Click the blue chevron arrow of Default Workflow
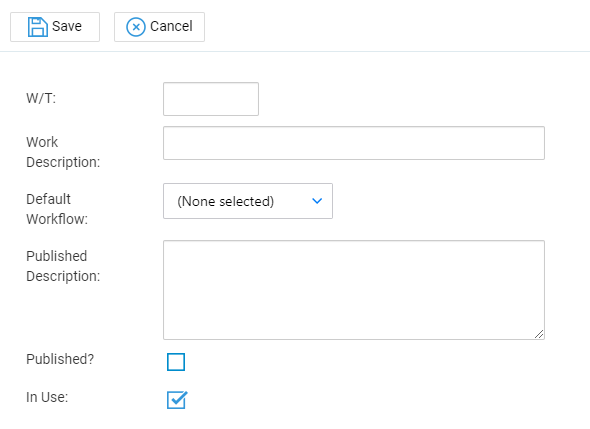The width and height of the screenshot is (590, 429). point(317,201)
